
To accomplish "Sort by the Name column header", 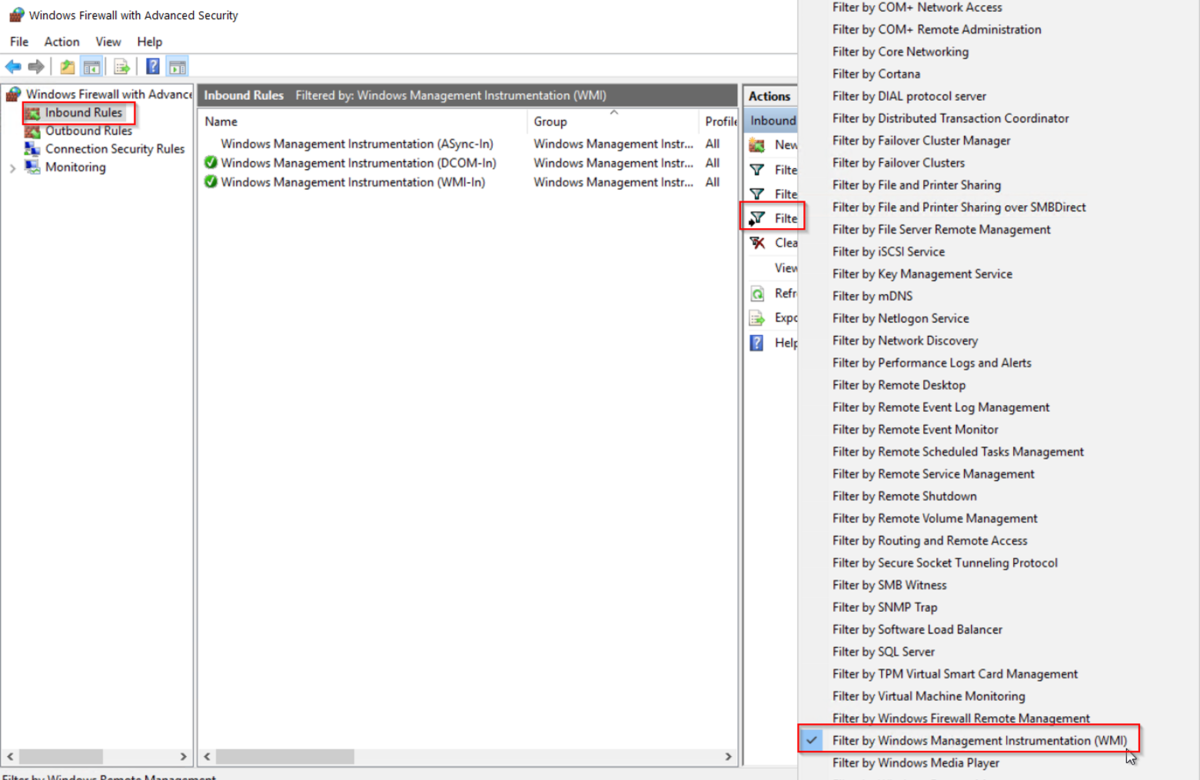I will click(362, 121).
